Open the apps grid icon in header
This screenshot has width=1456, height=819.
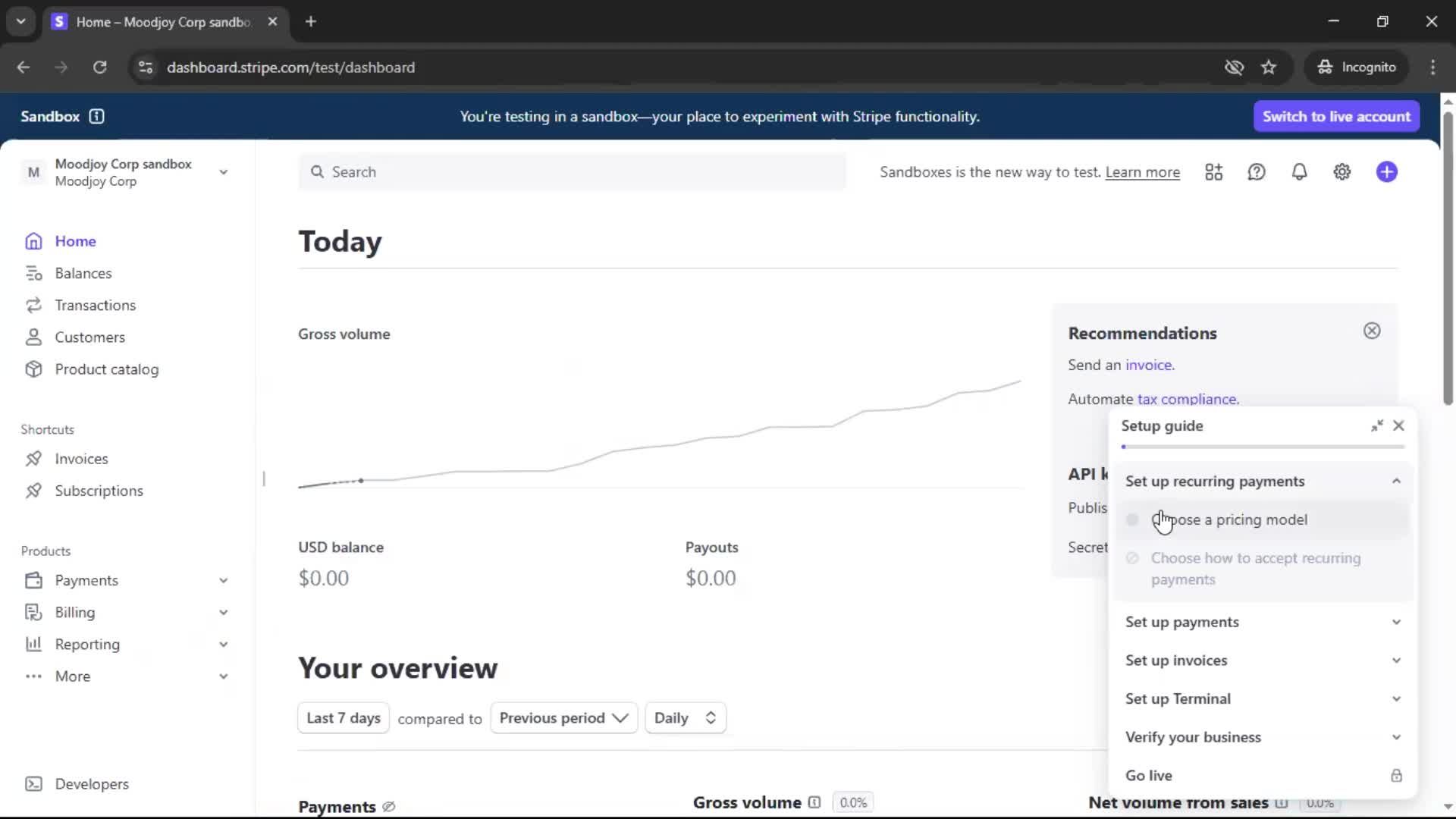1213,172
